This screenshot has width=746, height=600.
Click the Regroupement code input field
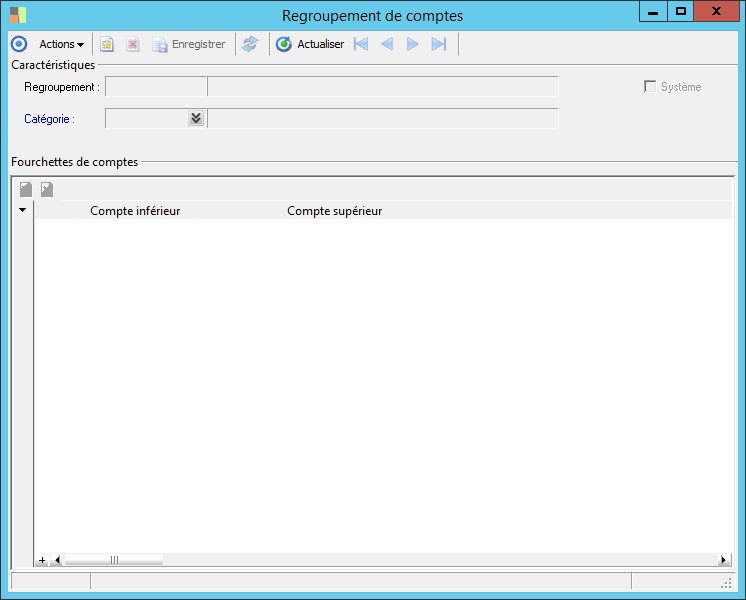coord(156,87)
